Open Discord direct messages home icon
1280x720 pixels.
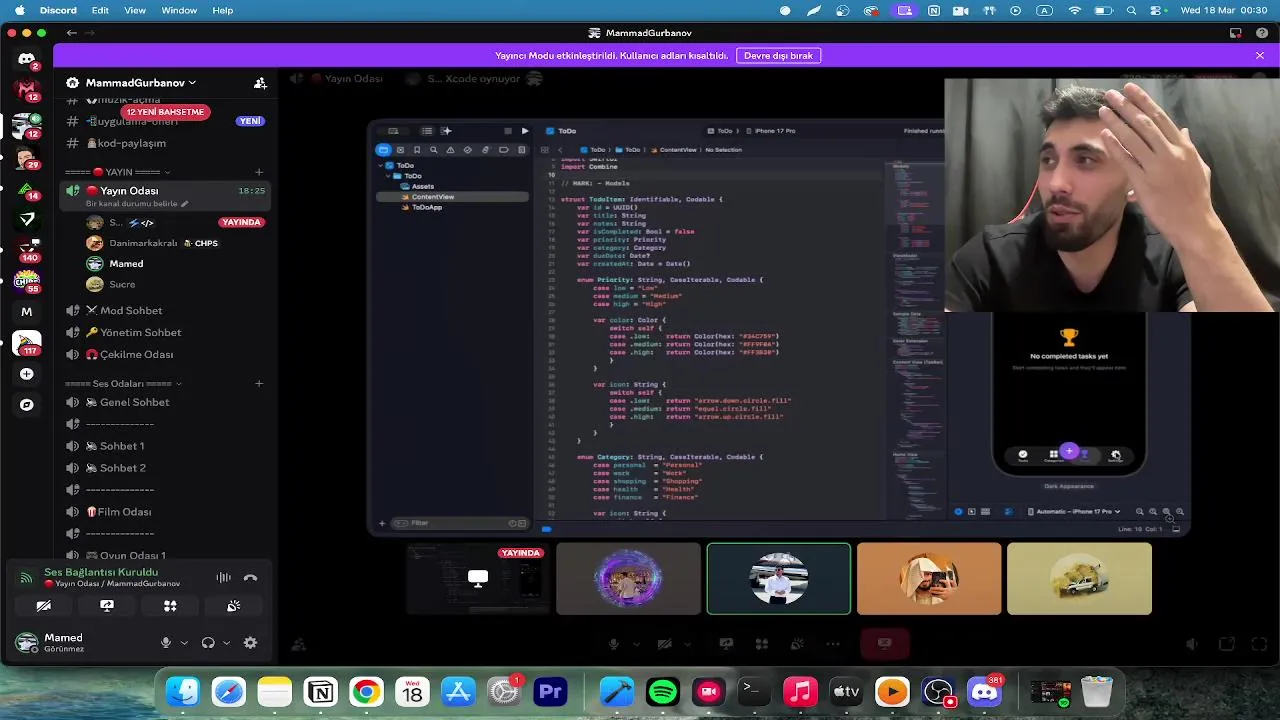click(x=27, y=60)
